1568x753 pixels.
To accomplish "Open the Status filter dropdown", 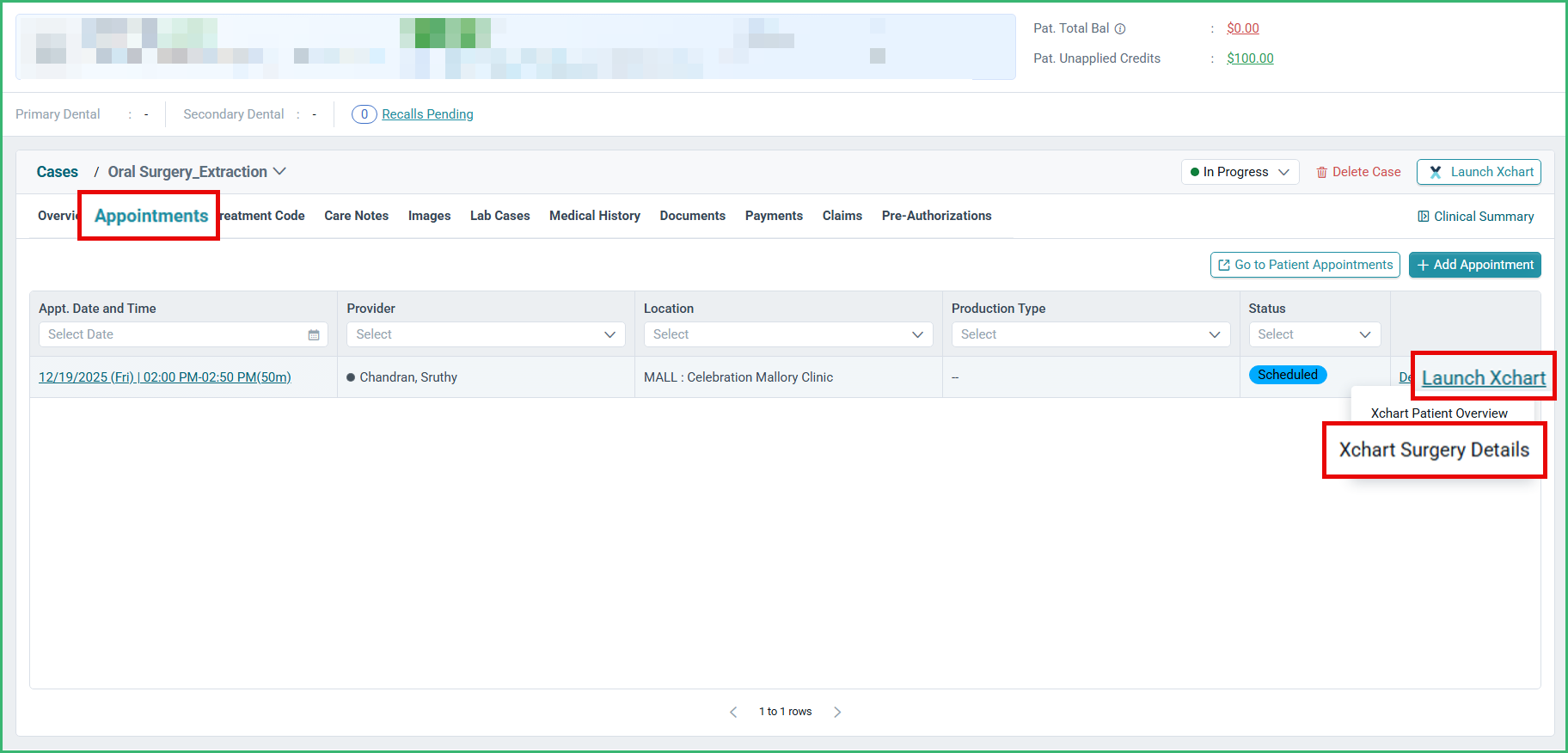I will 1314,334.
